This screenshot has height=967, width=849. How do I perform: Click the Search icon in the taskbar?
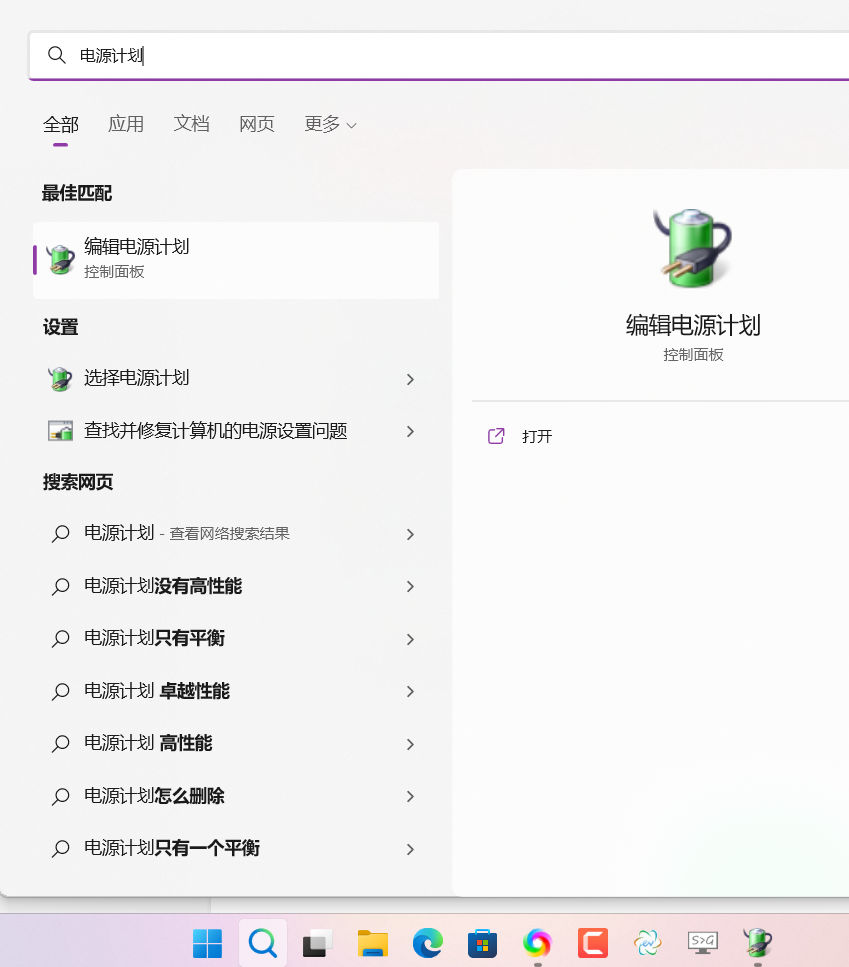263,942
